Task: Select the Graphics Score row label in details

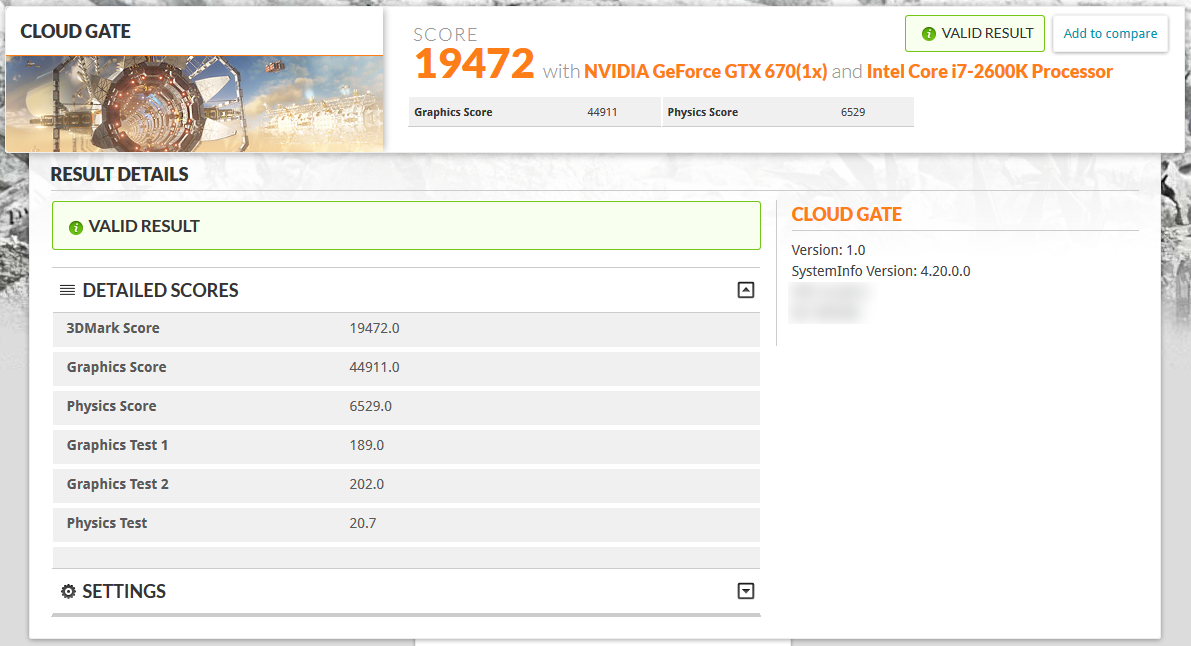Action: (x=116, y=367)
